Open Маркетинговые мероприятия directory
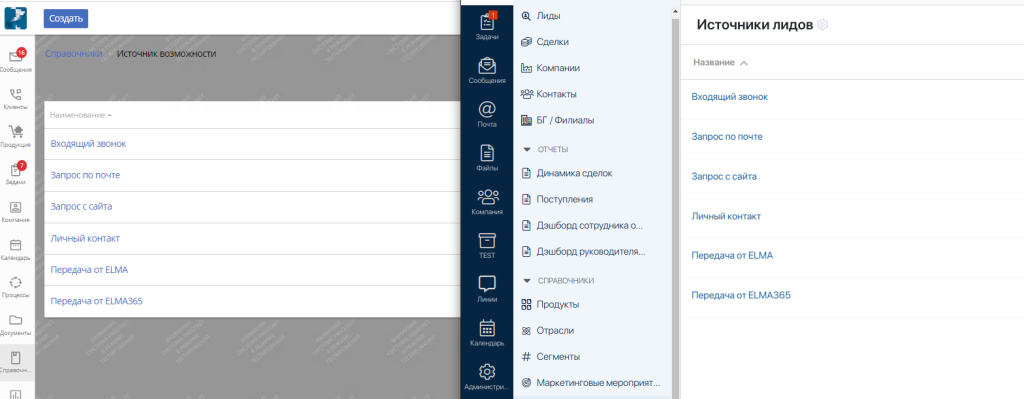The width and height of the screenshot is (1024, 399). (x=591, y=383)
